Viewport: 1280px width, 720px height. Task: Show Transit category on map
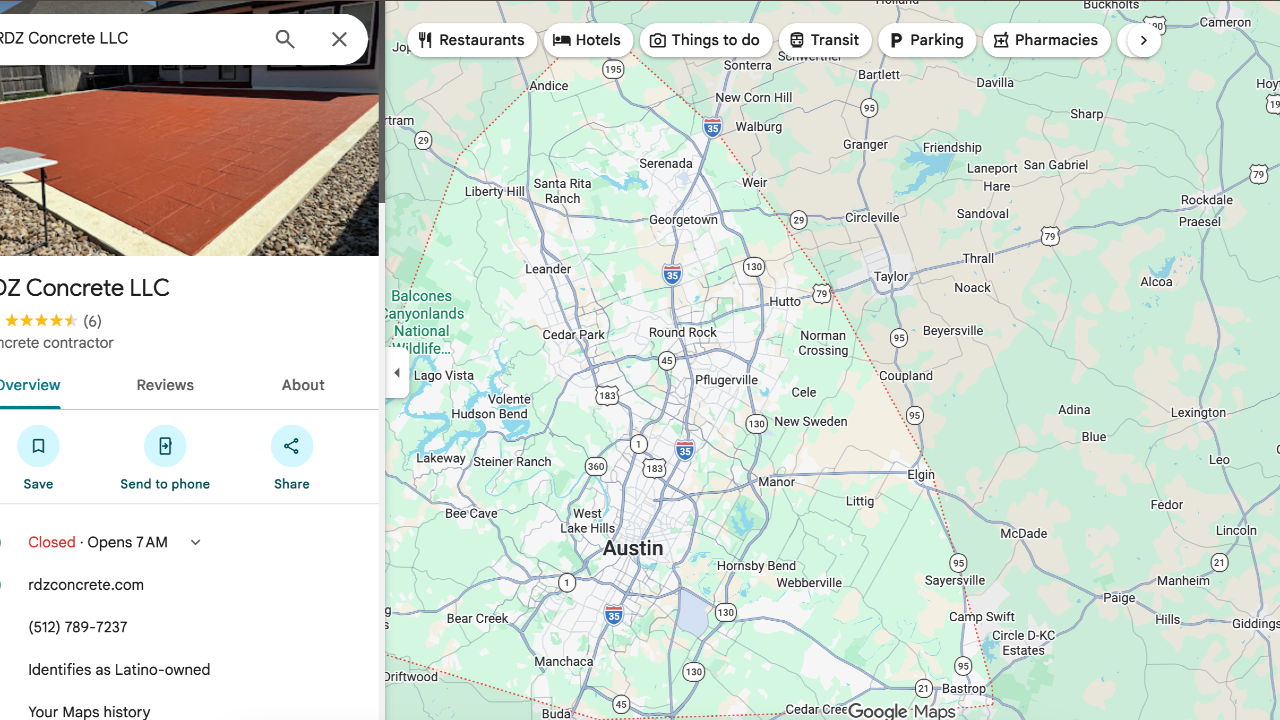(825, 40)
